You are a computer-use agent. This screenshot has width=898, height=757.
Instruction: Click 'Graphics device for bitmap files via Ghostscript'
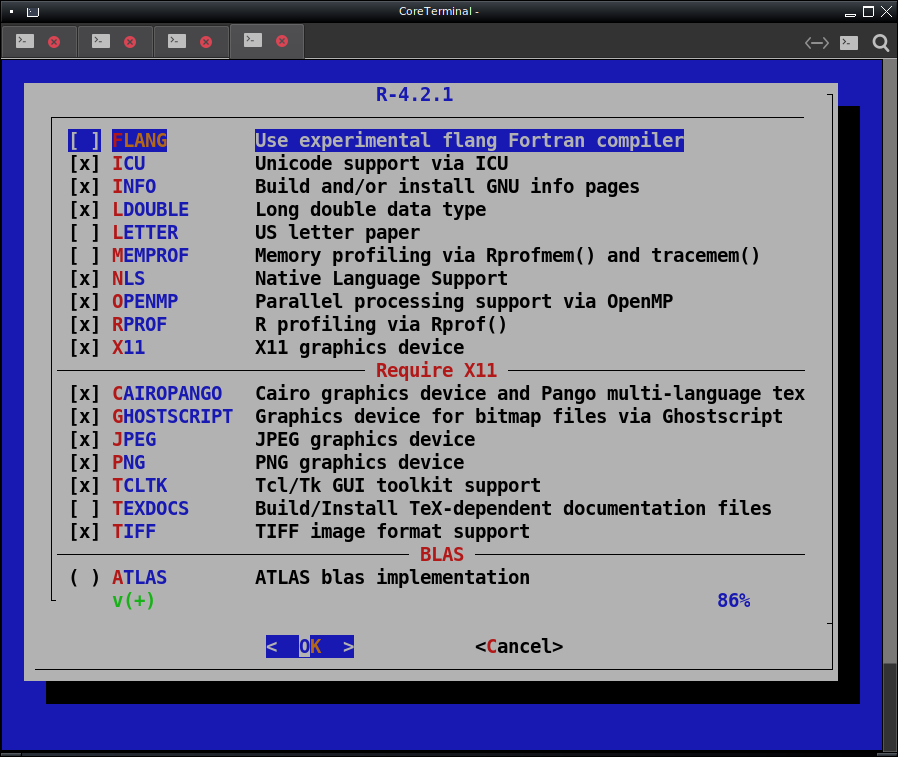[x=519, y=416]
